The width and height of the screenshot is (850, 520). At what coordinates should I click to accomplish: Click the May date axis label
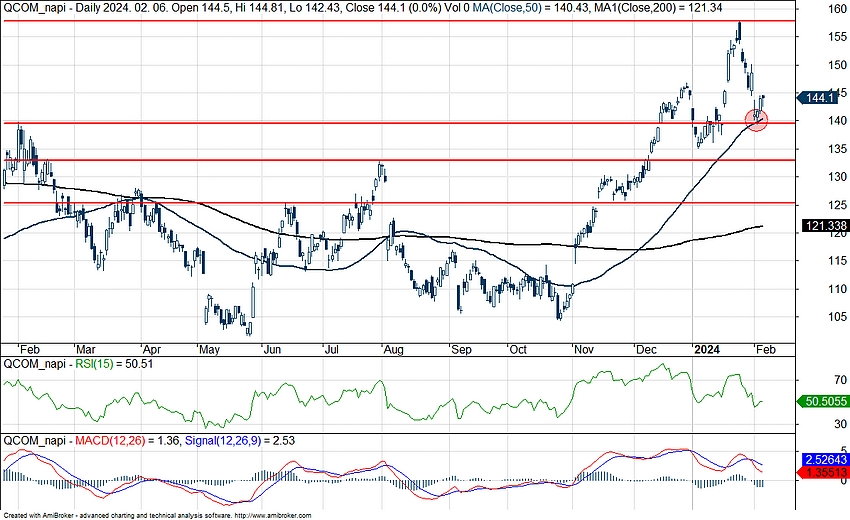[209, 350]
